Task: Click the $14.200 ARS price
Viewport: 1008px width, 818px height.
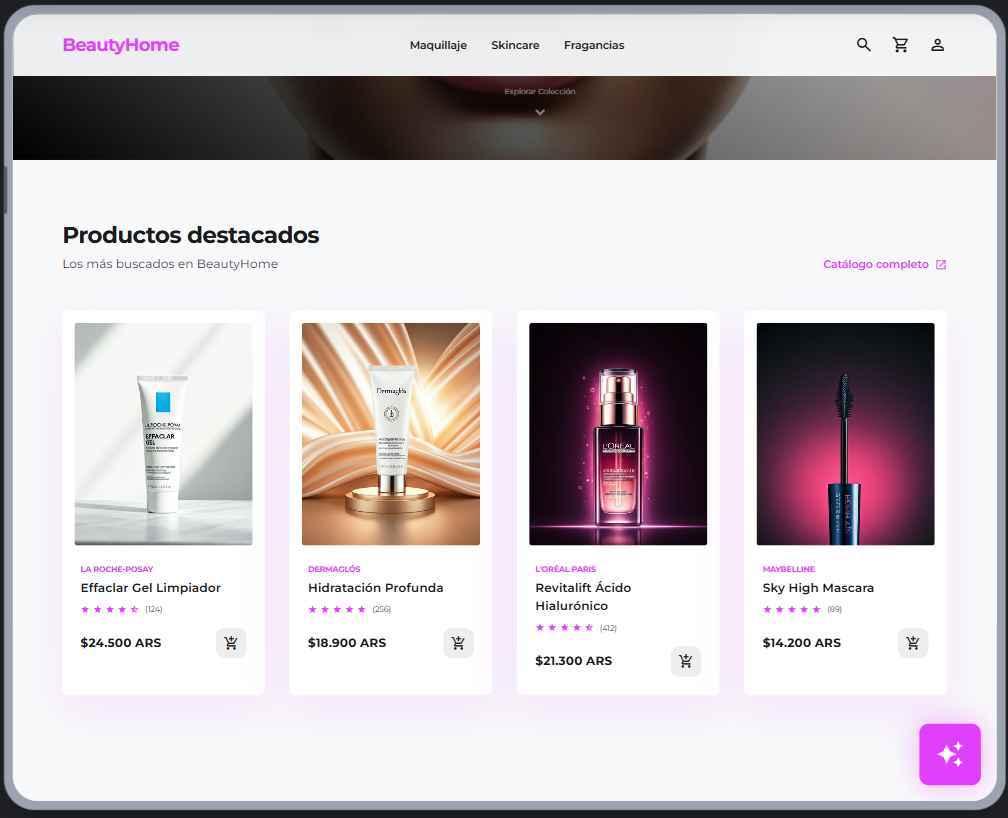Action: (802, 642)
